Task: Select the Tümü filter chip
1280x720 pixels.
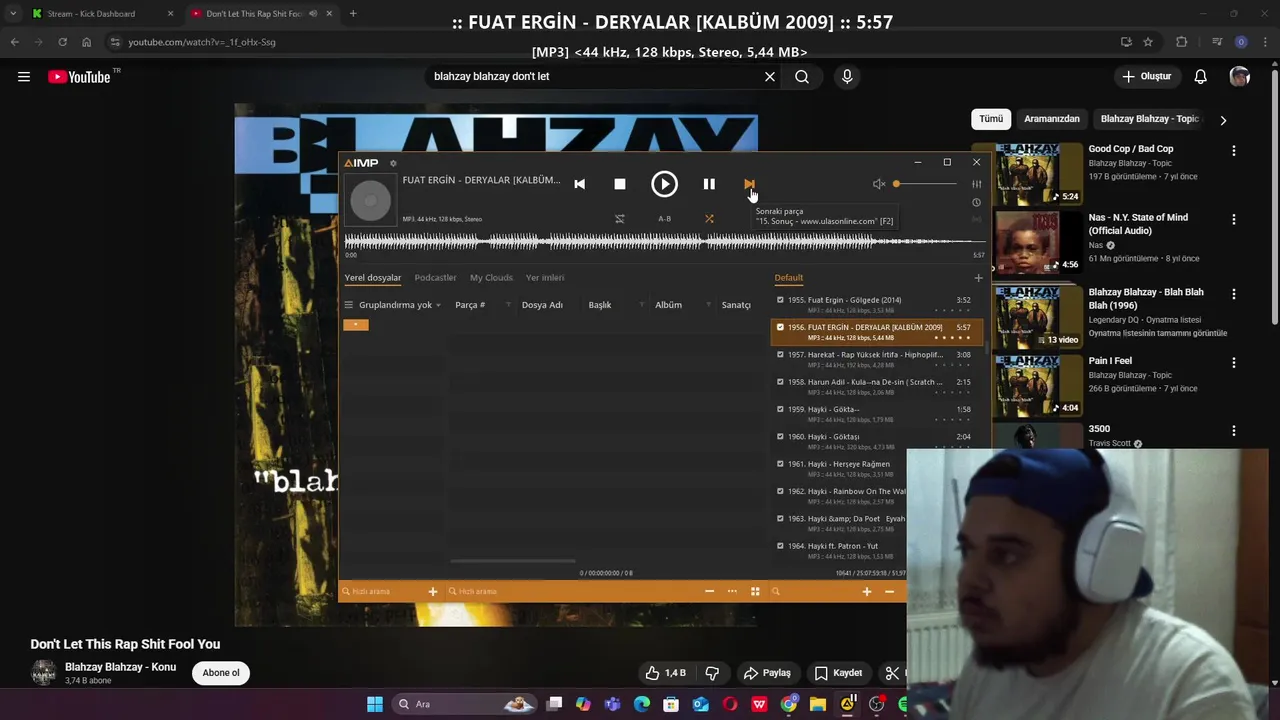Action: click(x=991, y=119)
